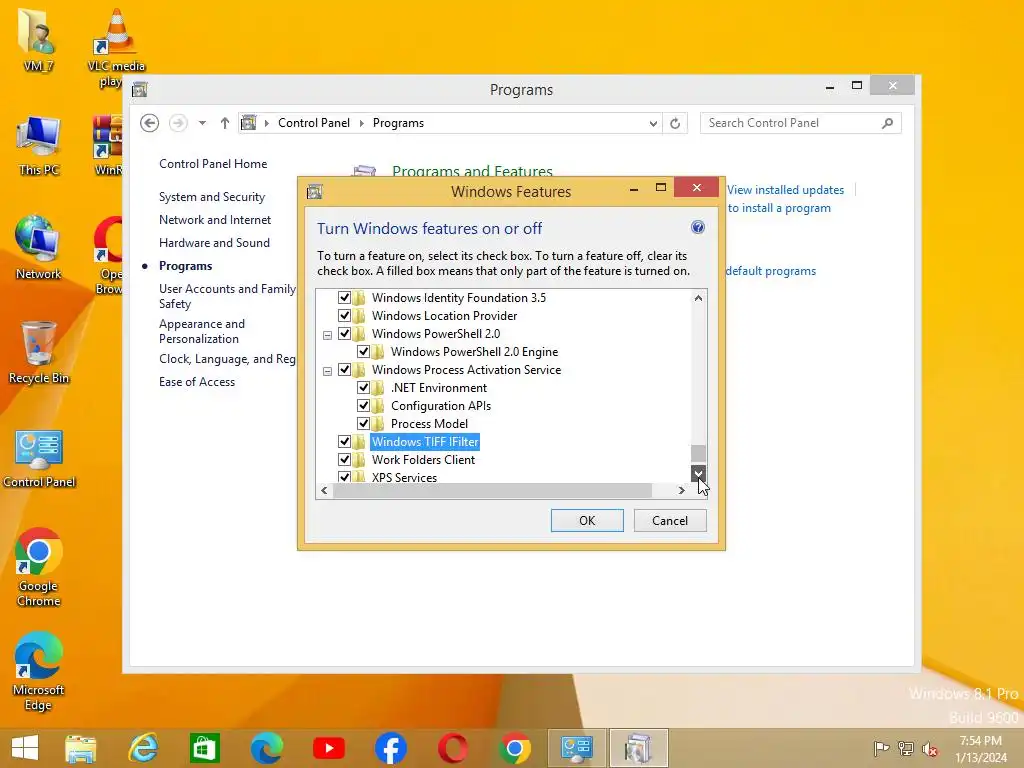Open network status tray icon

click(x=905, y=748)
